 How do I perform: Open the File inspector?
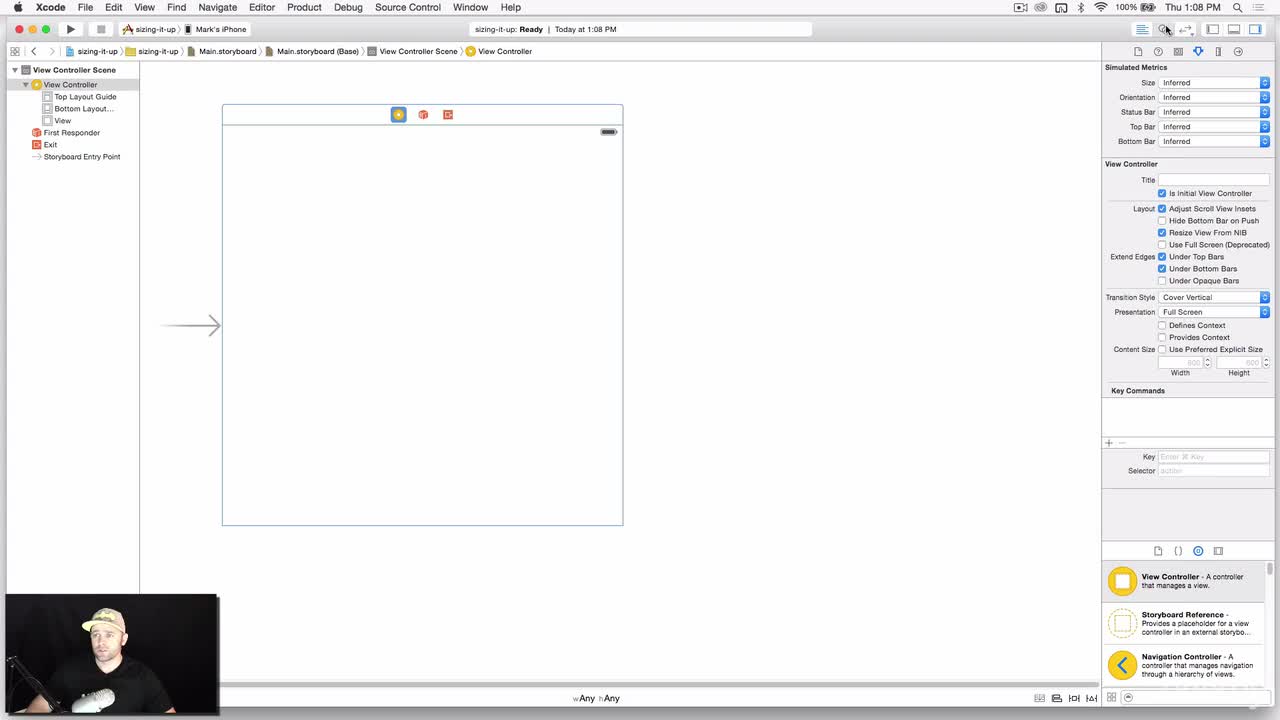[x=1138, y=51]
